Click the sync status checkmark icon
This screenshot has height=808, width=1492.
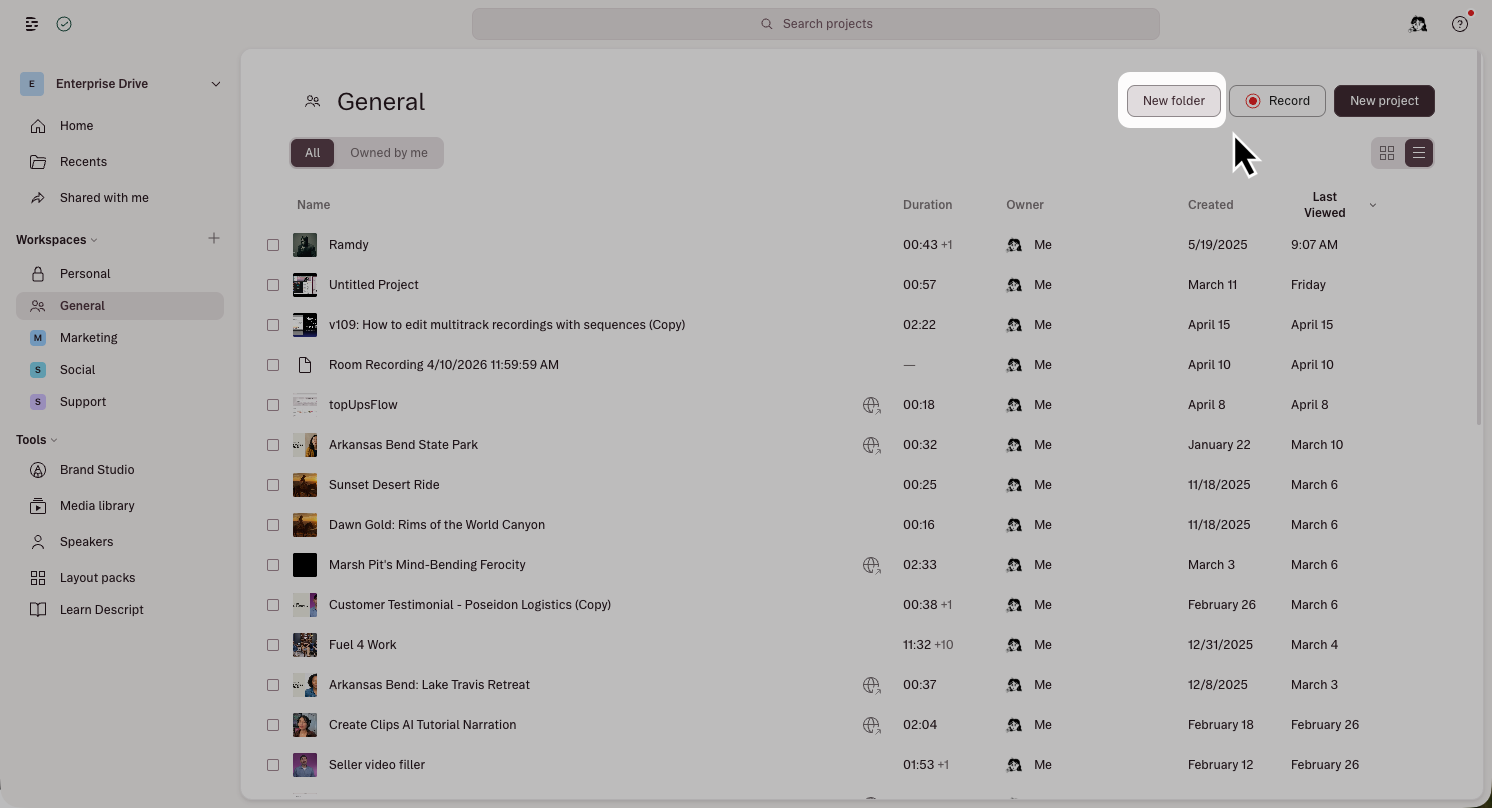point(64,23)
